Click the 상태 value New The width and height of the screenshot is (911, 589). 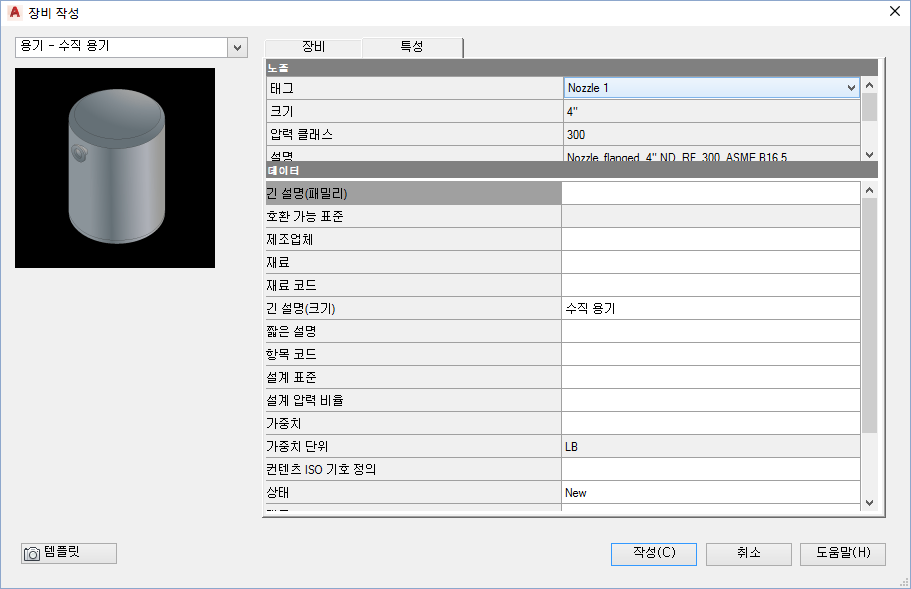tap(711, 493)
